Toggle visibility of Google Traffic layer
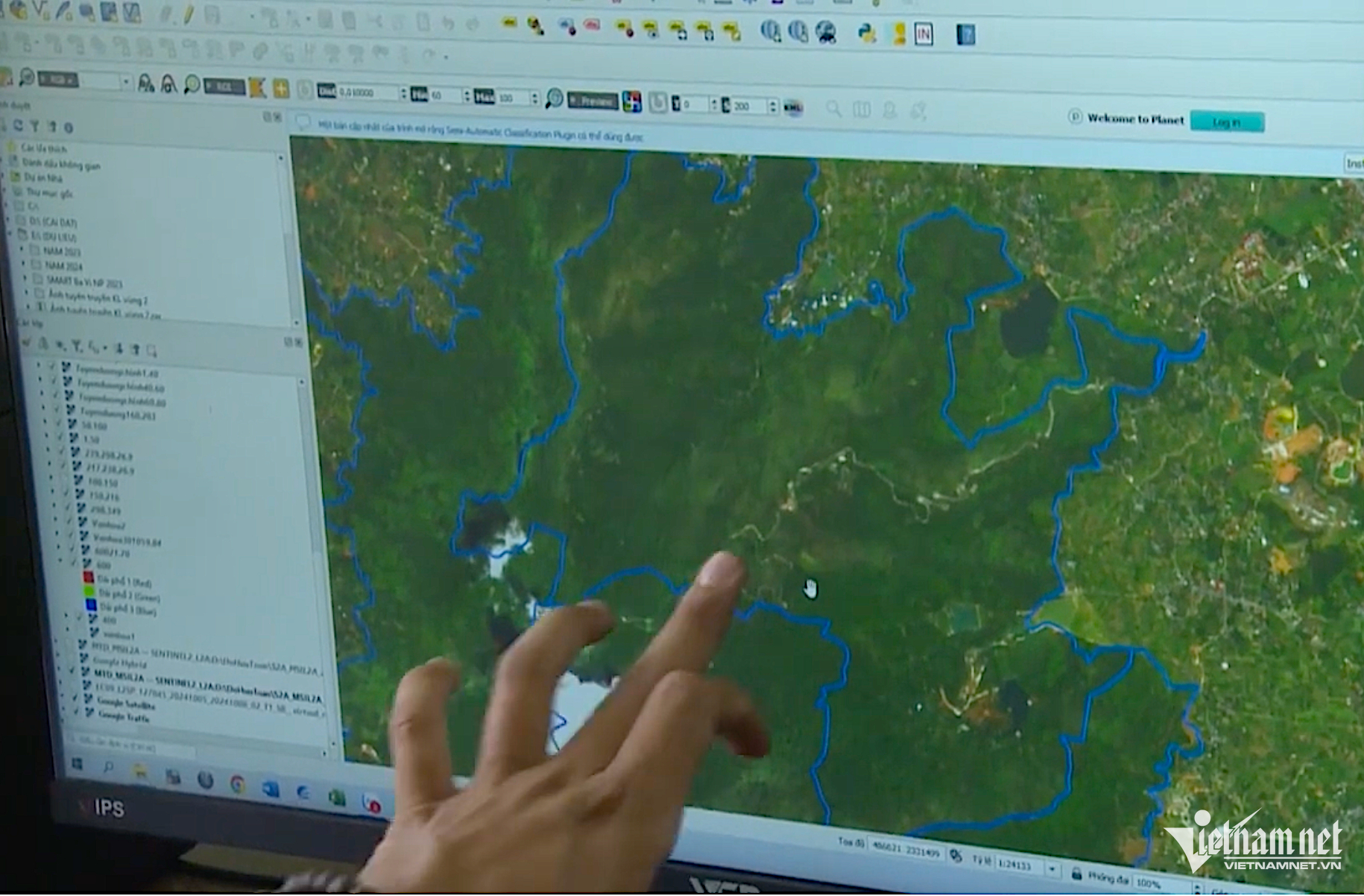The width and height of the screenshot is (1364, 896). 78,712
